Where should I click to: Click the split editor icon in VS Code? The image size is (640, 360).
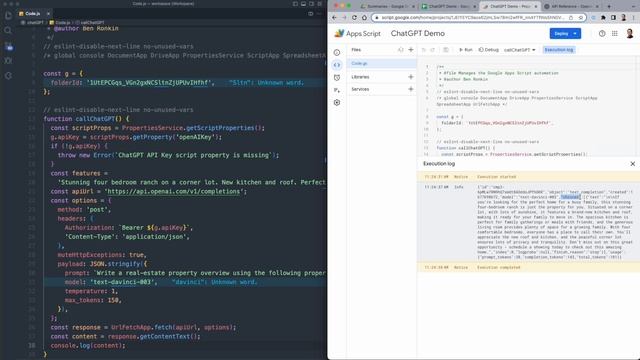point(311,13)
